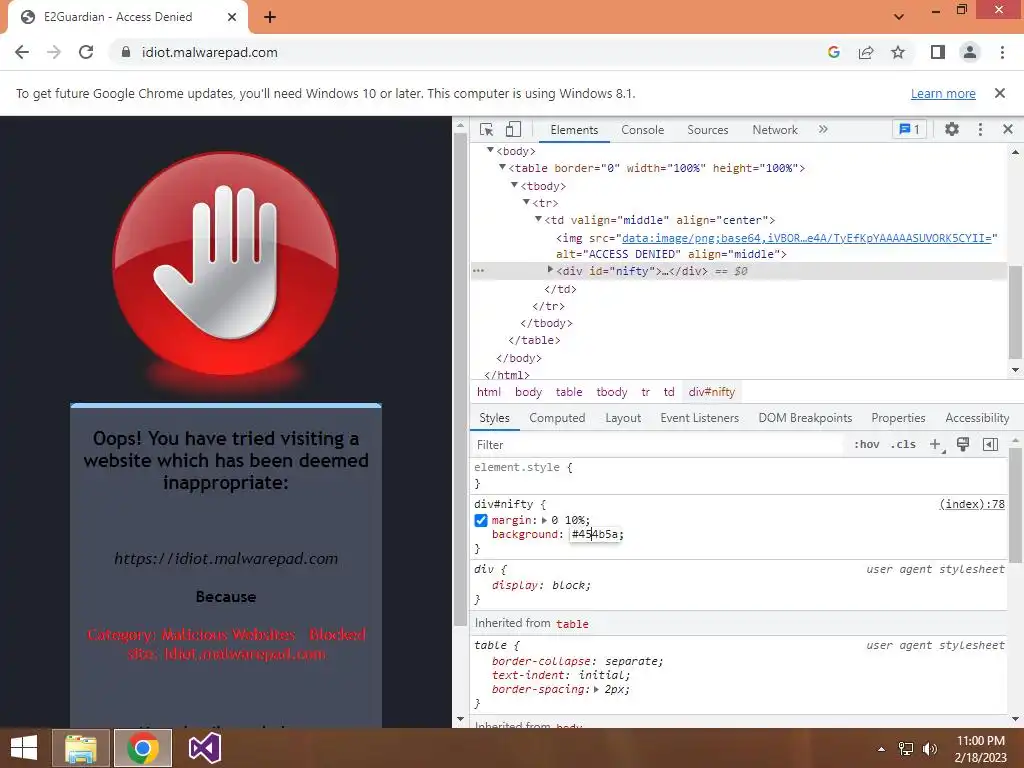Open the issues counter badge
The height and width of the screenshot is (768, 1024).
click(x=909, y=129)
